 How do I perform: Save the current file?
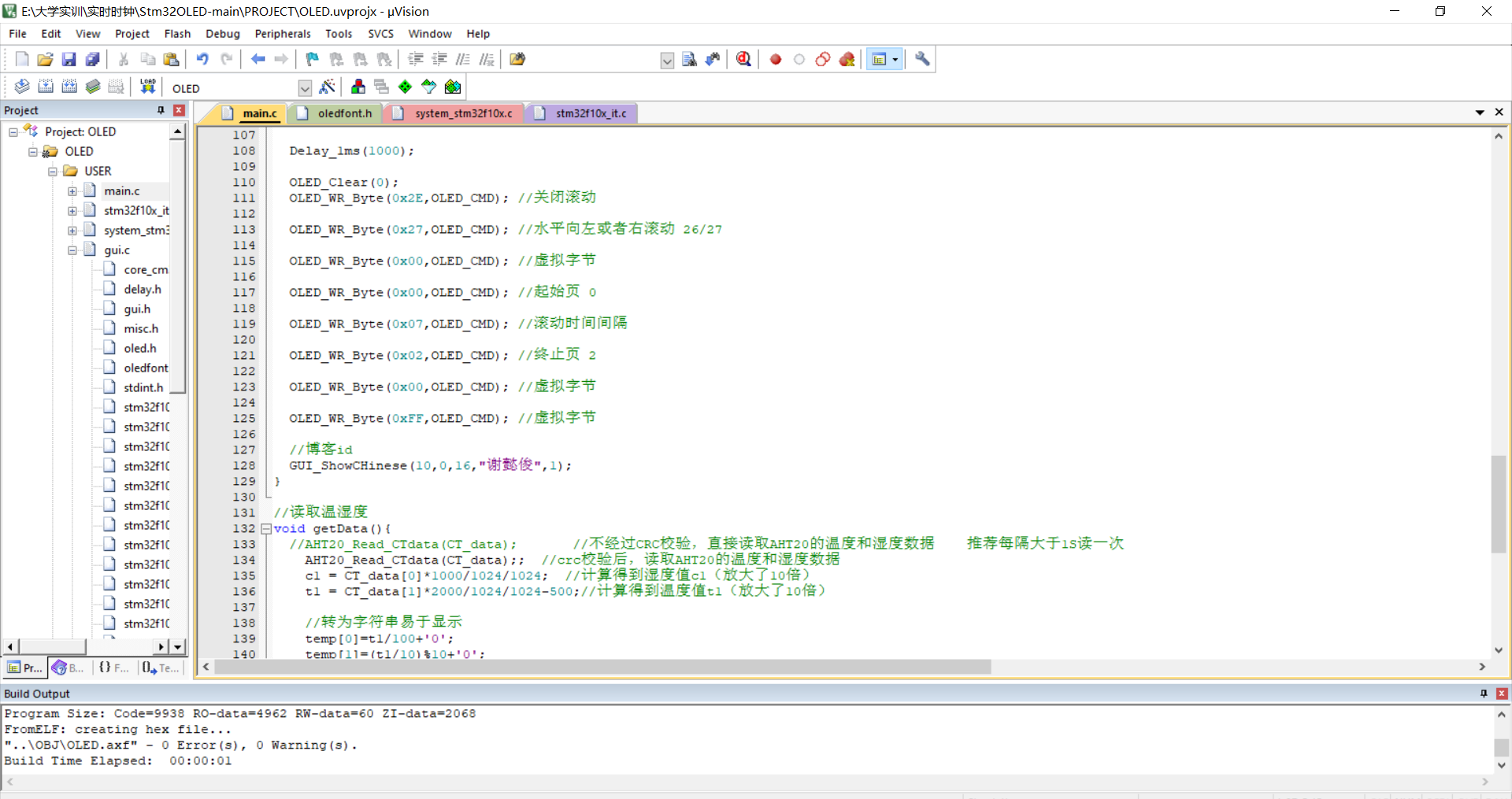pos(69,59)
